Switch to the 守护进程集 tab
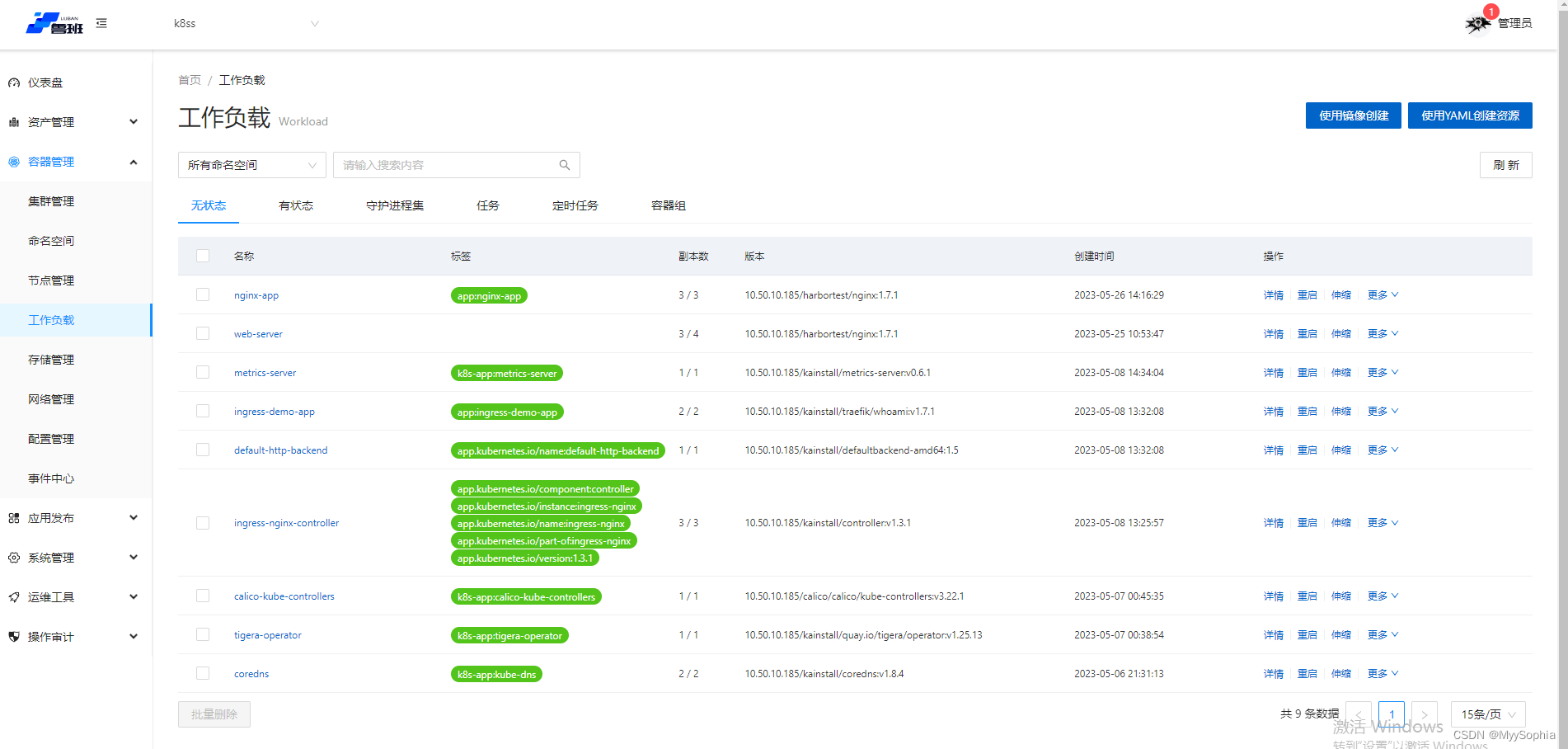Image resolution: width=1568 pixels, height=749 pixels. coord(395,205)
